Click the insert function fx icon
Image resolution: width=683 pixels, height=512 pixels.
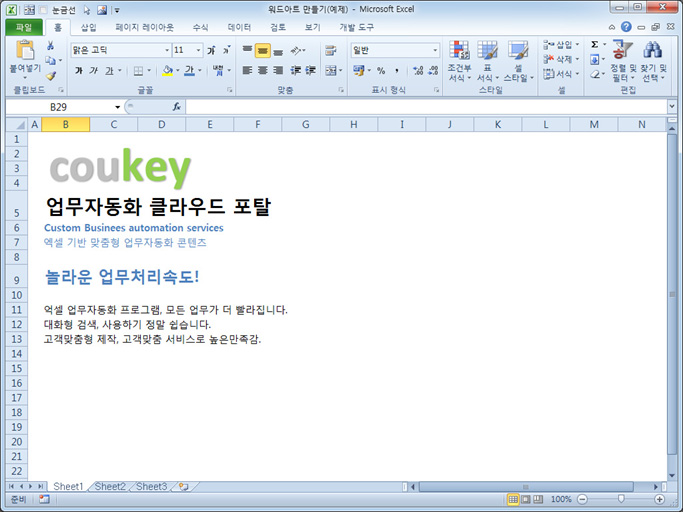(176, 107)
